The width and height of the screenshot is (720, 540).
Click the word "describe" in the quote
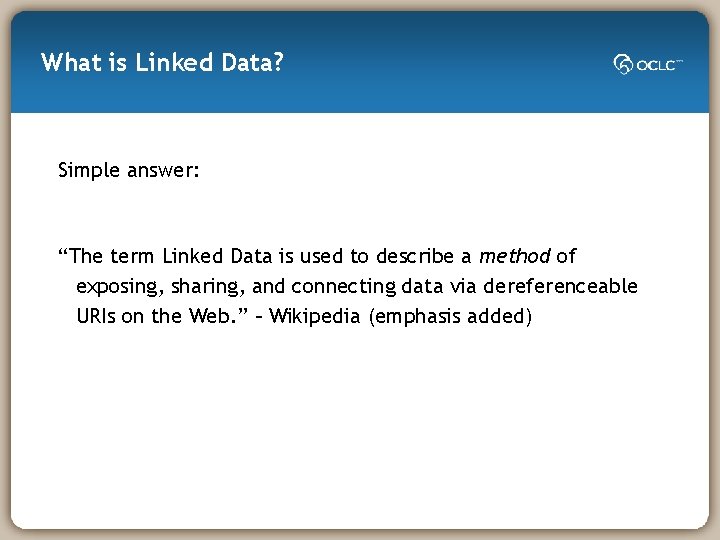(413, 256)
